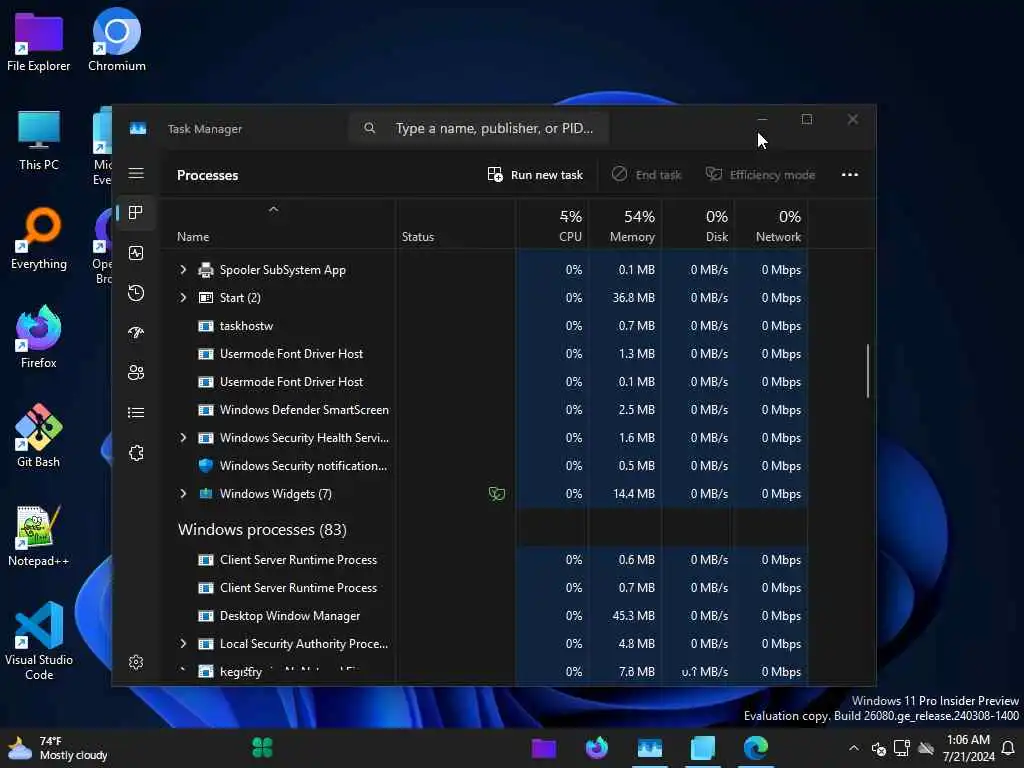This screenshot has width=1024, height=768.
Task: Open the notifications bell
Action: tap(1008, 748)
